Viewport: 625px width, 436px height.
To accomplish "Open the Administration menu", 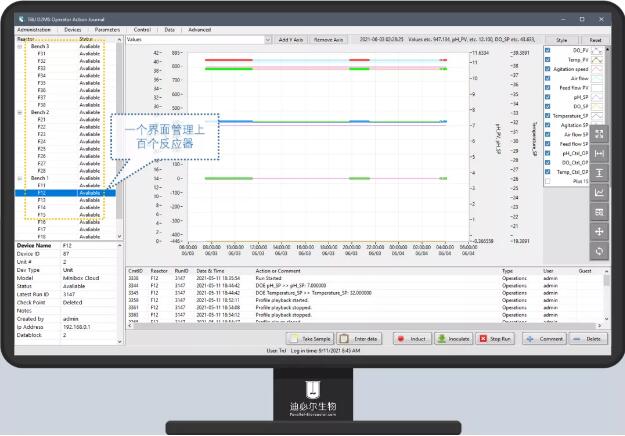I will 34,29.
